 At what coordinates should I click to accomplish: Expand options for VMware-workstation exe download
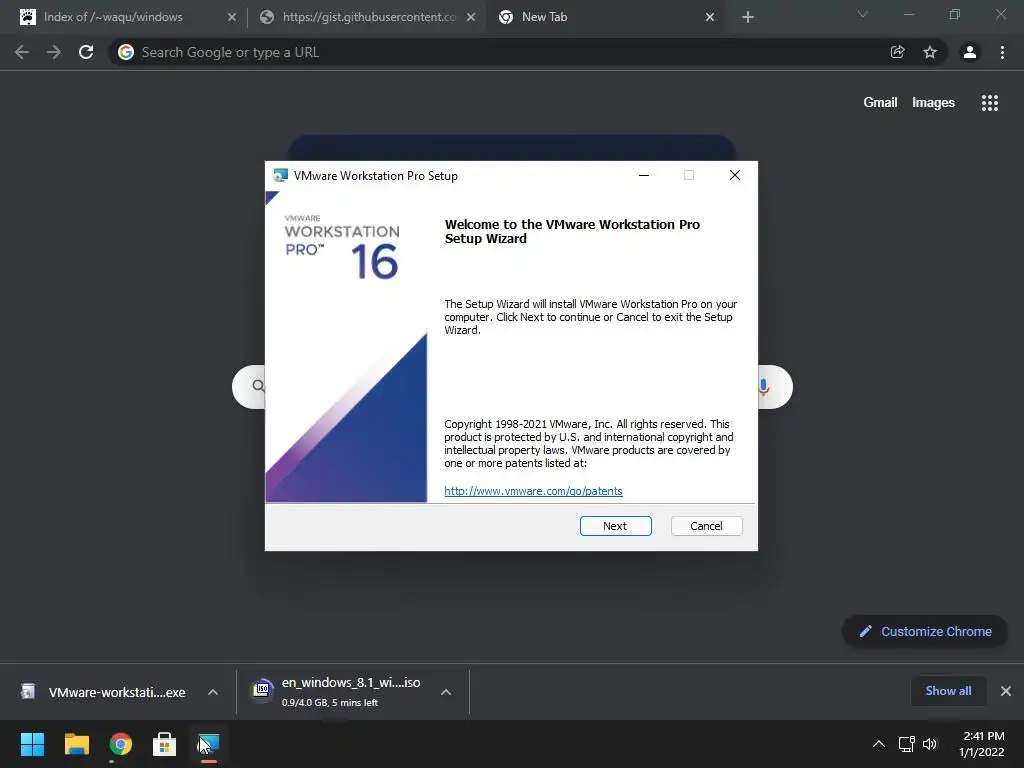(x=213, y=692)
